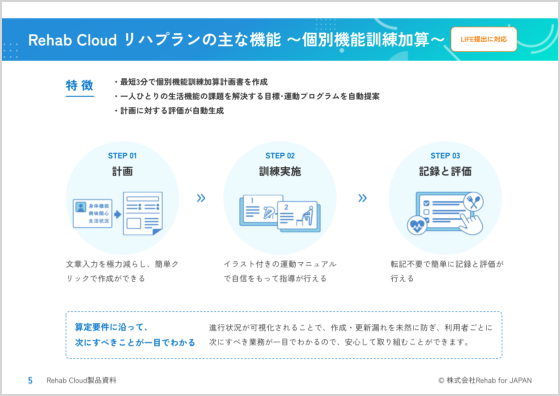Viewport: 560px width, 396px height.
Task: Click the heart rate icon in STEP 03
Action: click(x=417, y=226)
